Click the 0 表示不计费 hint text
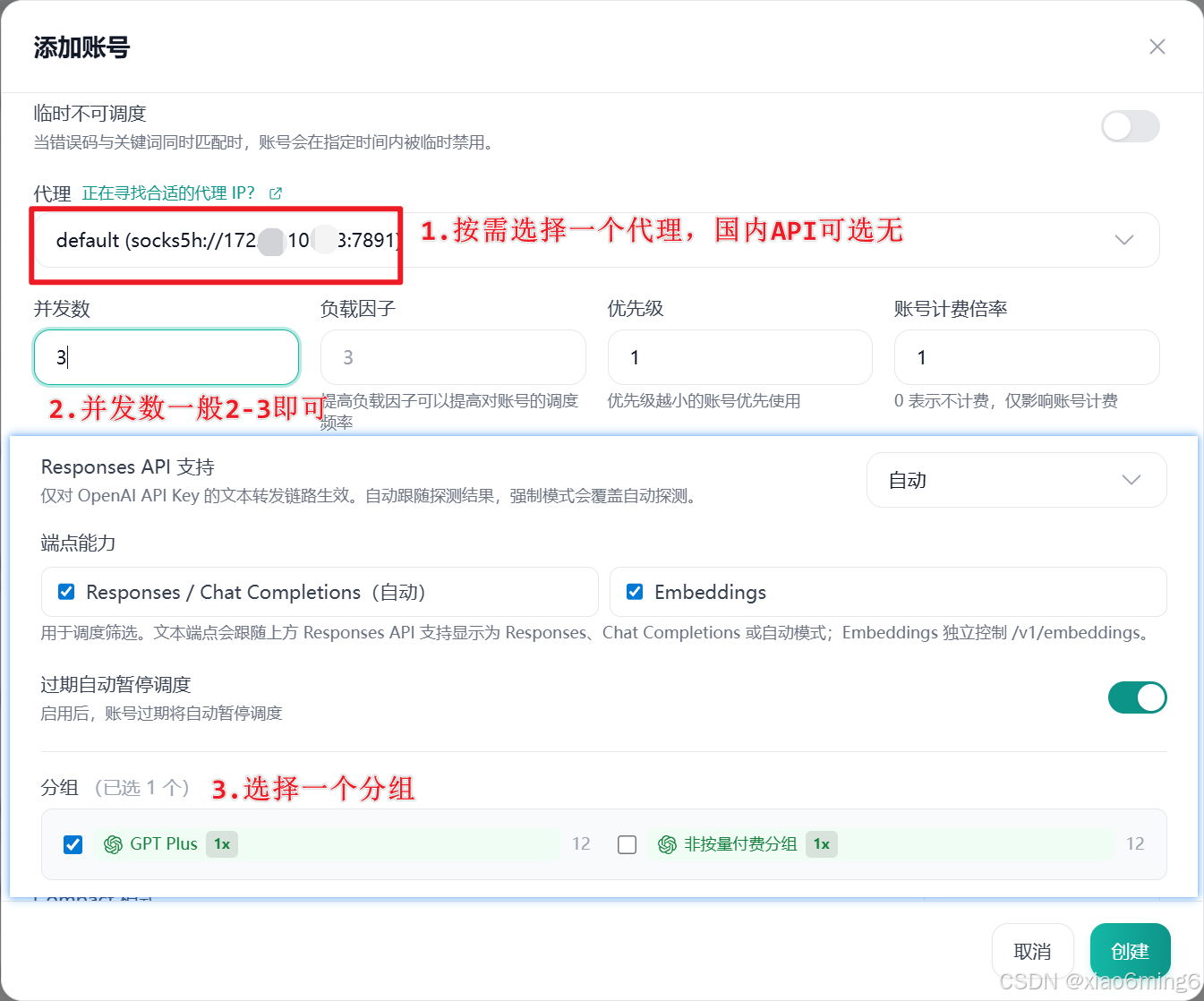Image resolution: width=1204 pixels, height=1001 pixels. pyautogui.click(x=1006, y=401)
